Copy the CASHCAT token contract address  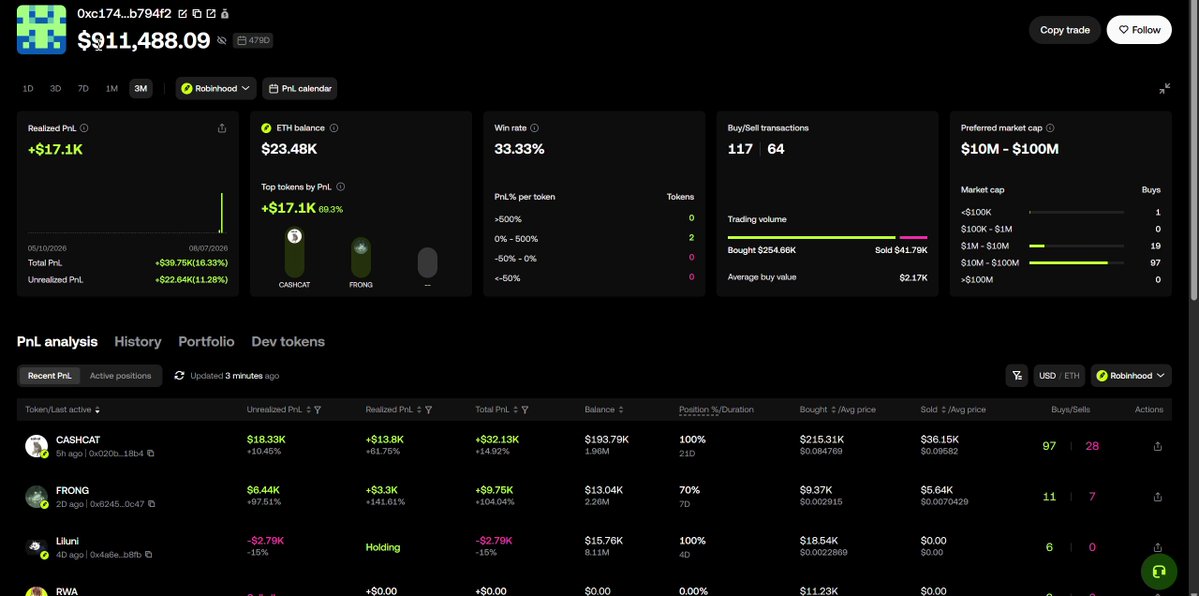click(151, 454)
